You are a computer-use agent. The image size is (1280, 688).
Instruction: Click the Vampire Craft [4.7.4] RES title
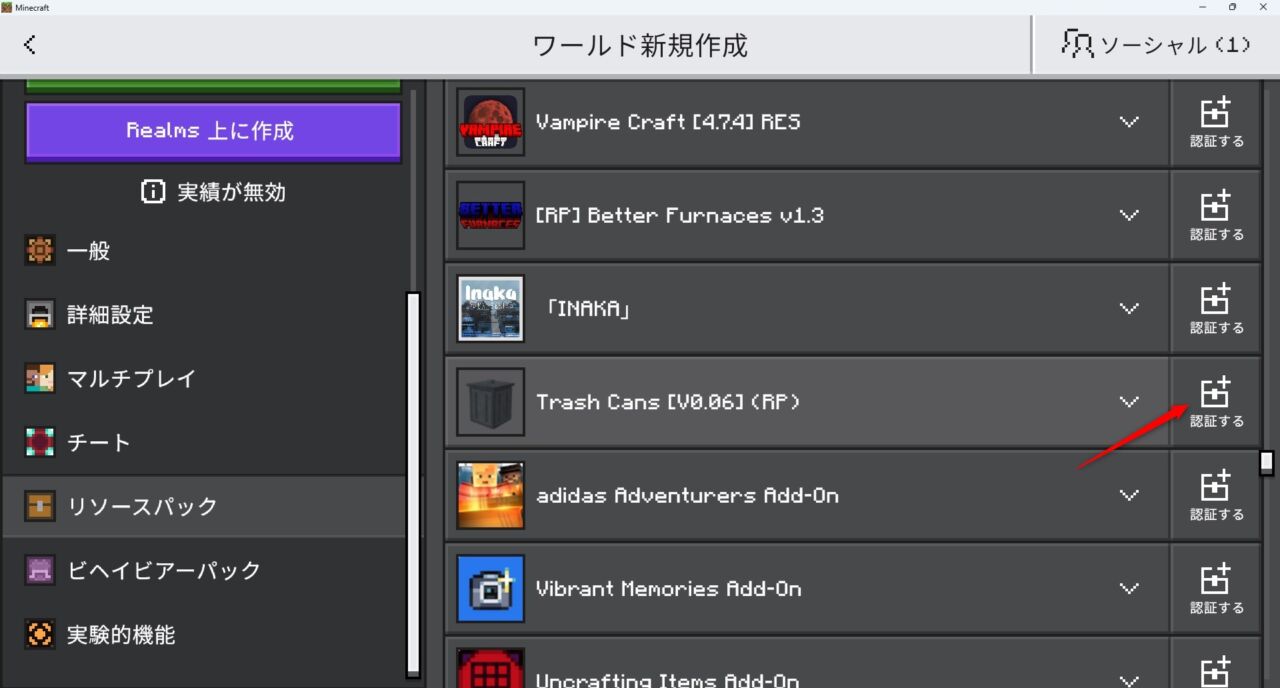668,122
